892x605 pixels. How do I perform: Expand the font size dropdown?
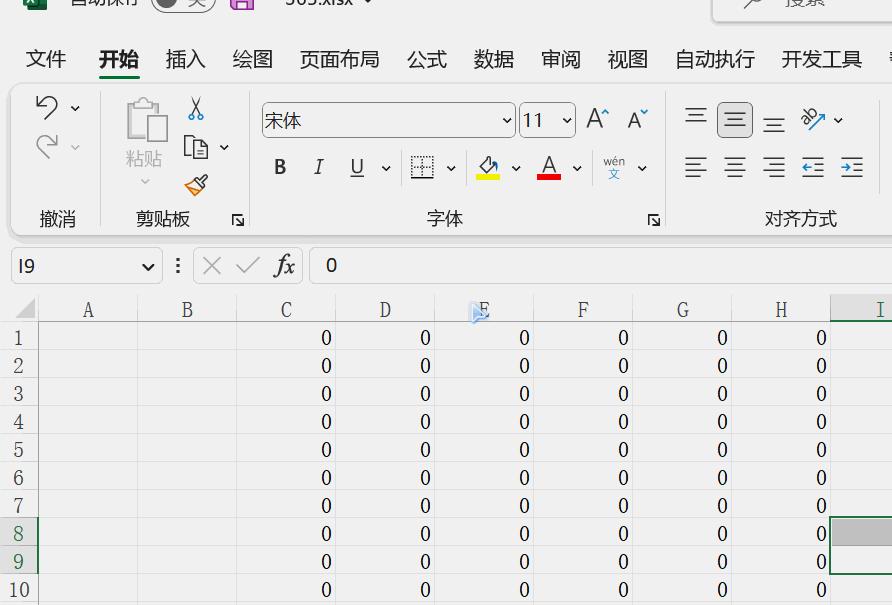[x=565, y=120]
